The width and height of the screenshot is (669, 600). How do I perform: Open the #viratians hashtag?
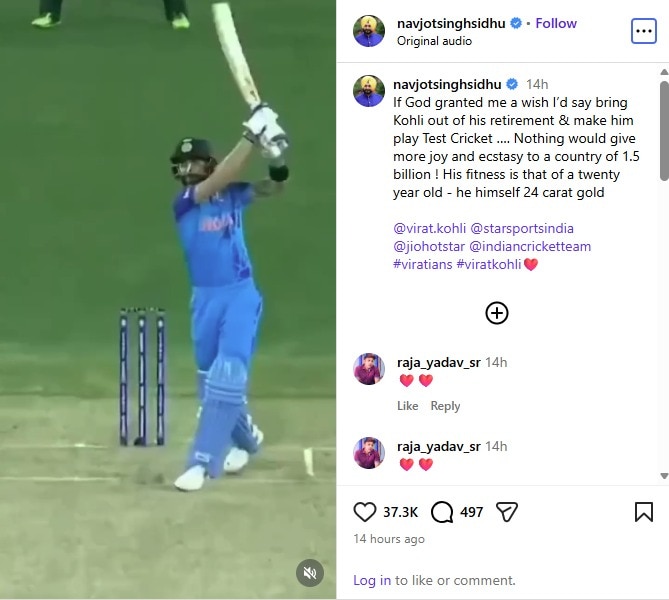[x=422, y=264]
